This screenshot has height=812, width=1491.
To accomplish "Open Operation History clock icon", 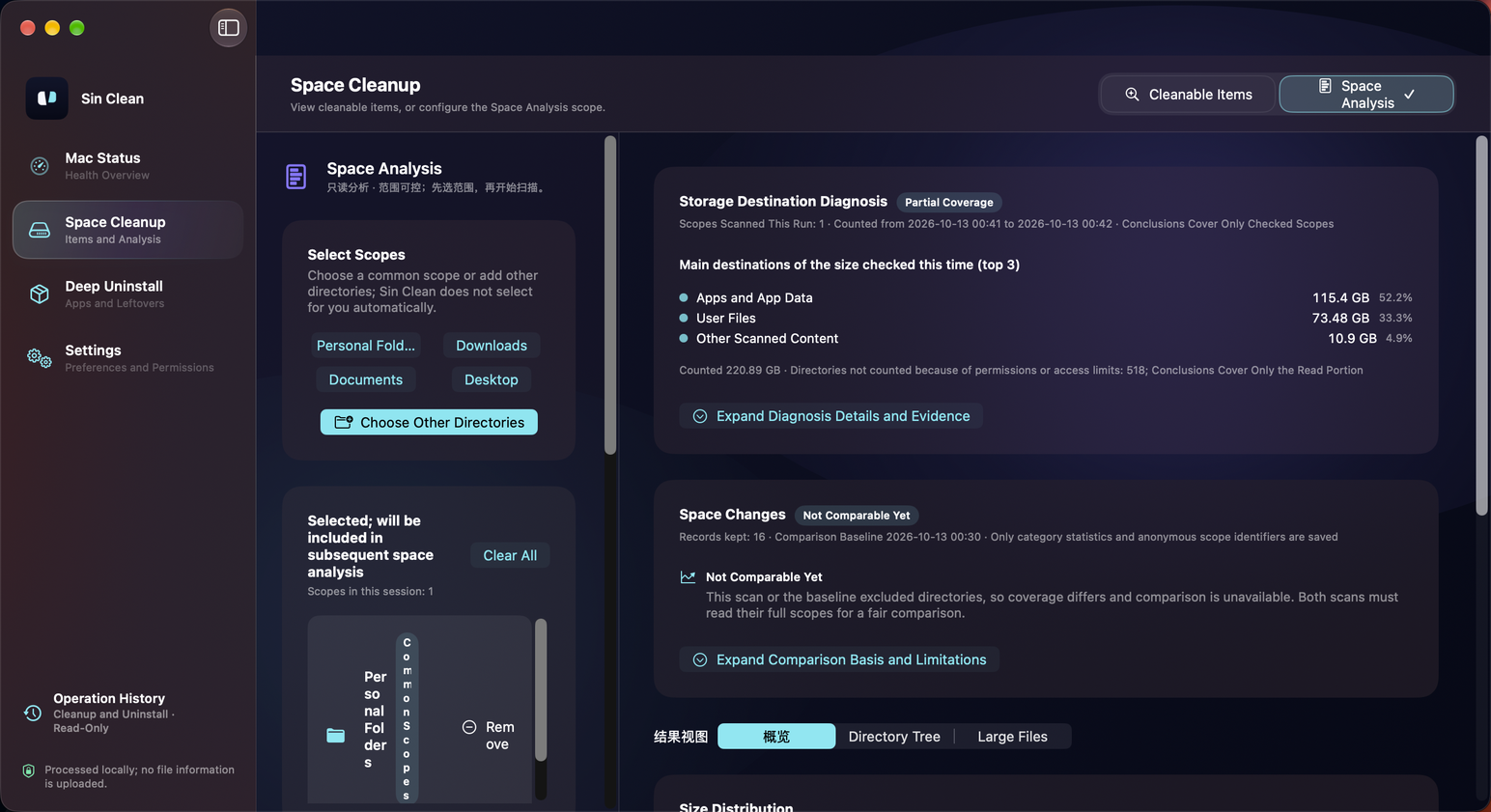I will click(33, 713).
